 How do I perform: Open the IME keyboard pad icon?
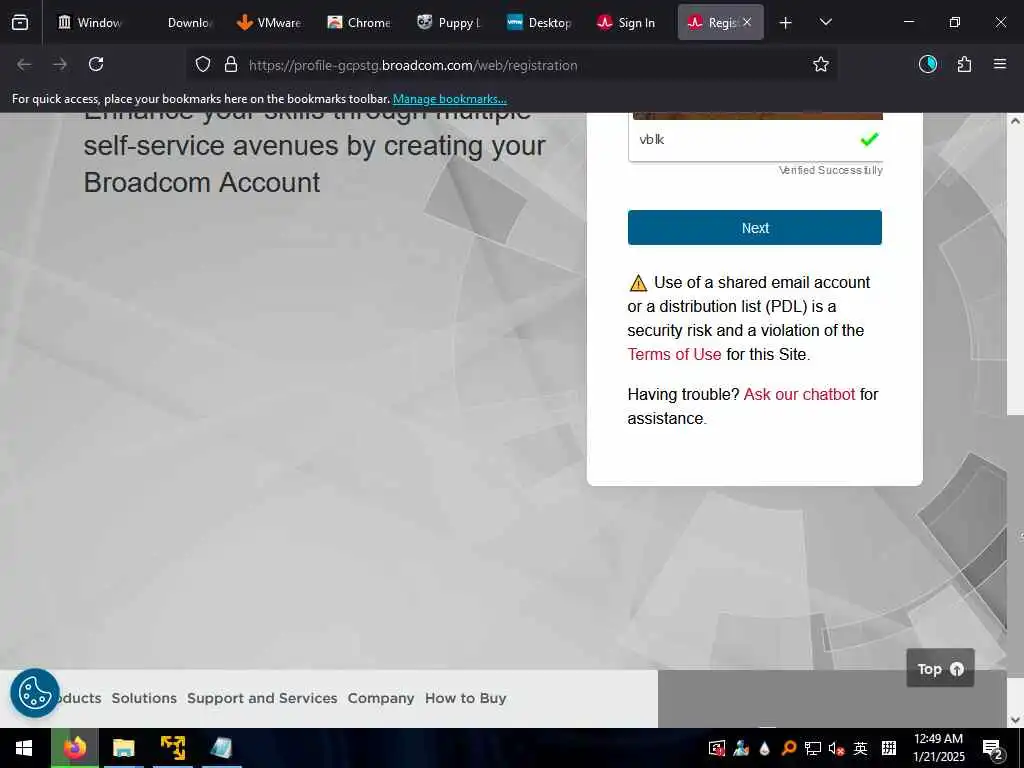pyautogui.click(x=889, y=748)
